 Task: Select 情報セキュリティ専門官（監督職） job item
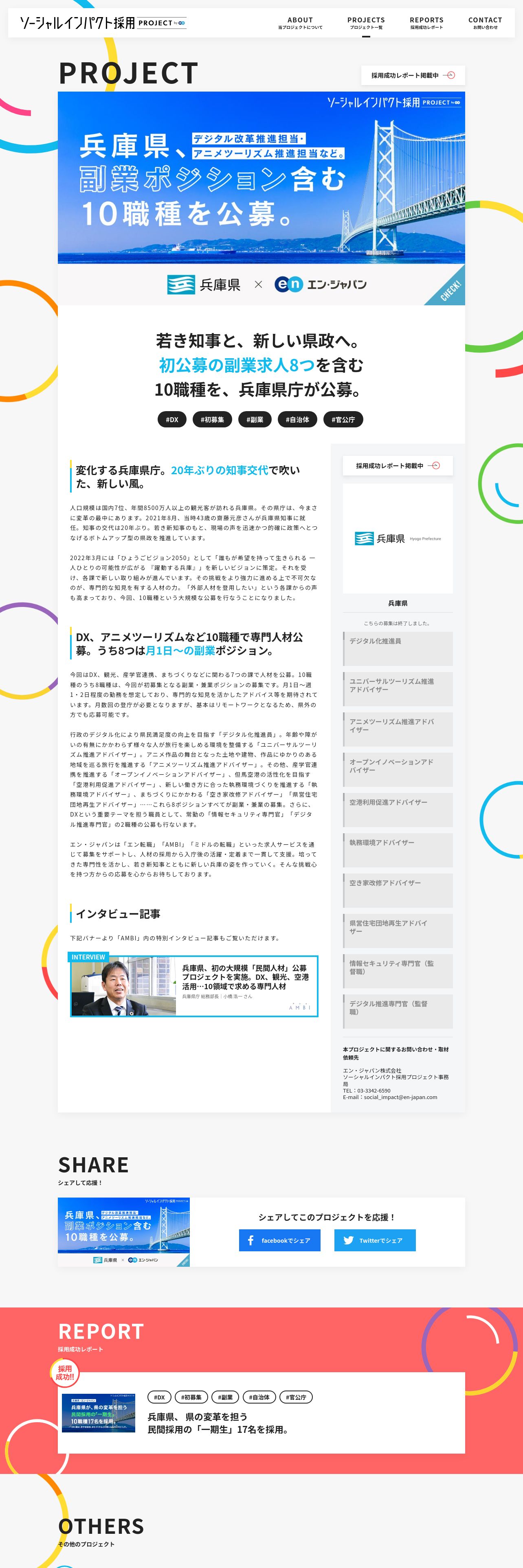tap(398, 972)
